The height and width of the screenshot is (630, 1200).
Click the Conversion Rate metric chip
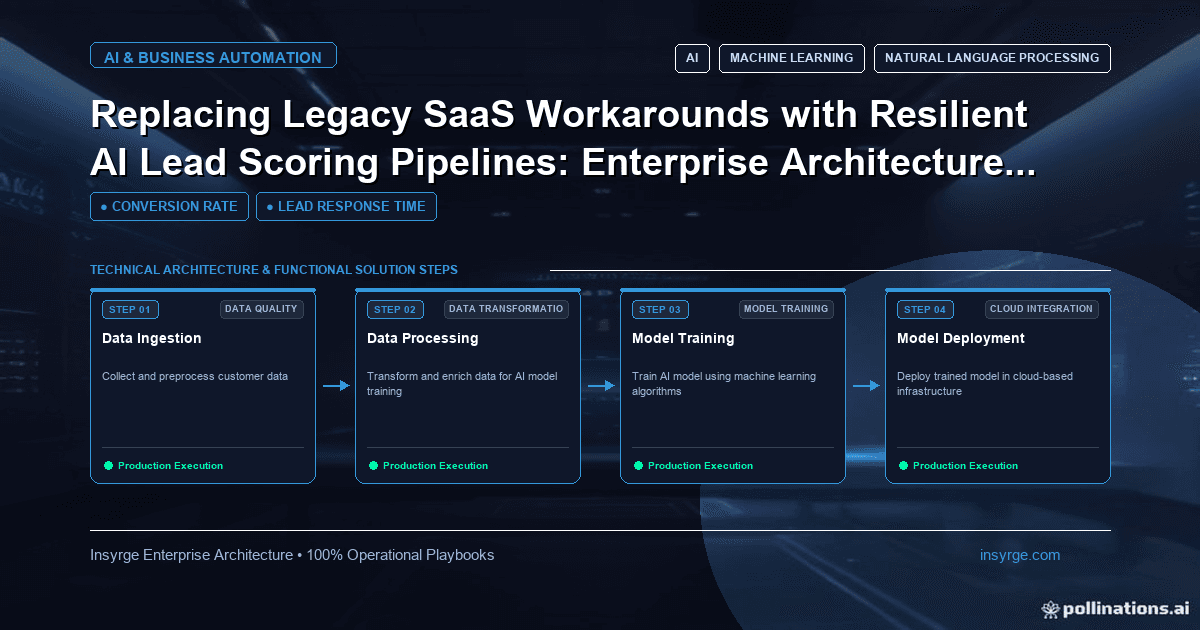[169, 206]
